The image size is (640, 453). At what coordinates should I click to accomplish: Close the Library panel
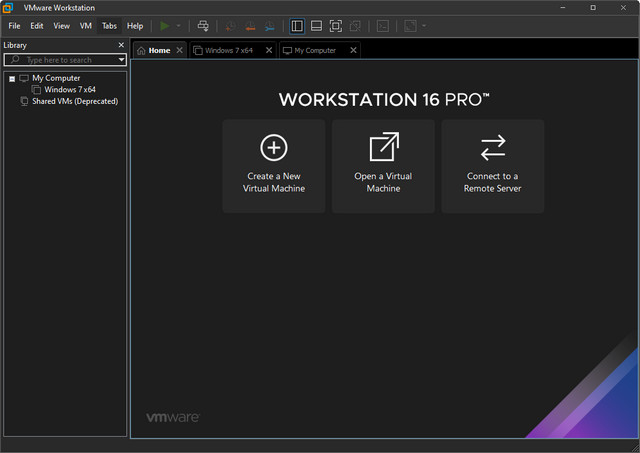(x=122, y=45)
